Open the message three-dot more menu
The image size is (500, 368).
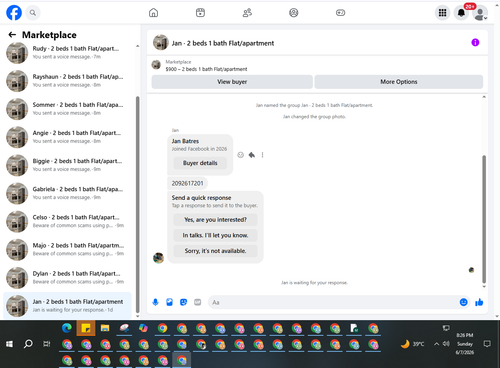point(262,155)
